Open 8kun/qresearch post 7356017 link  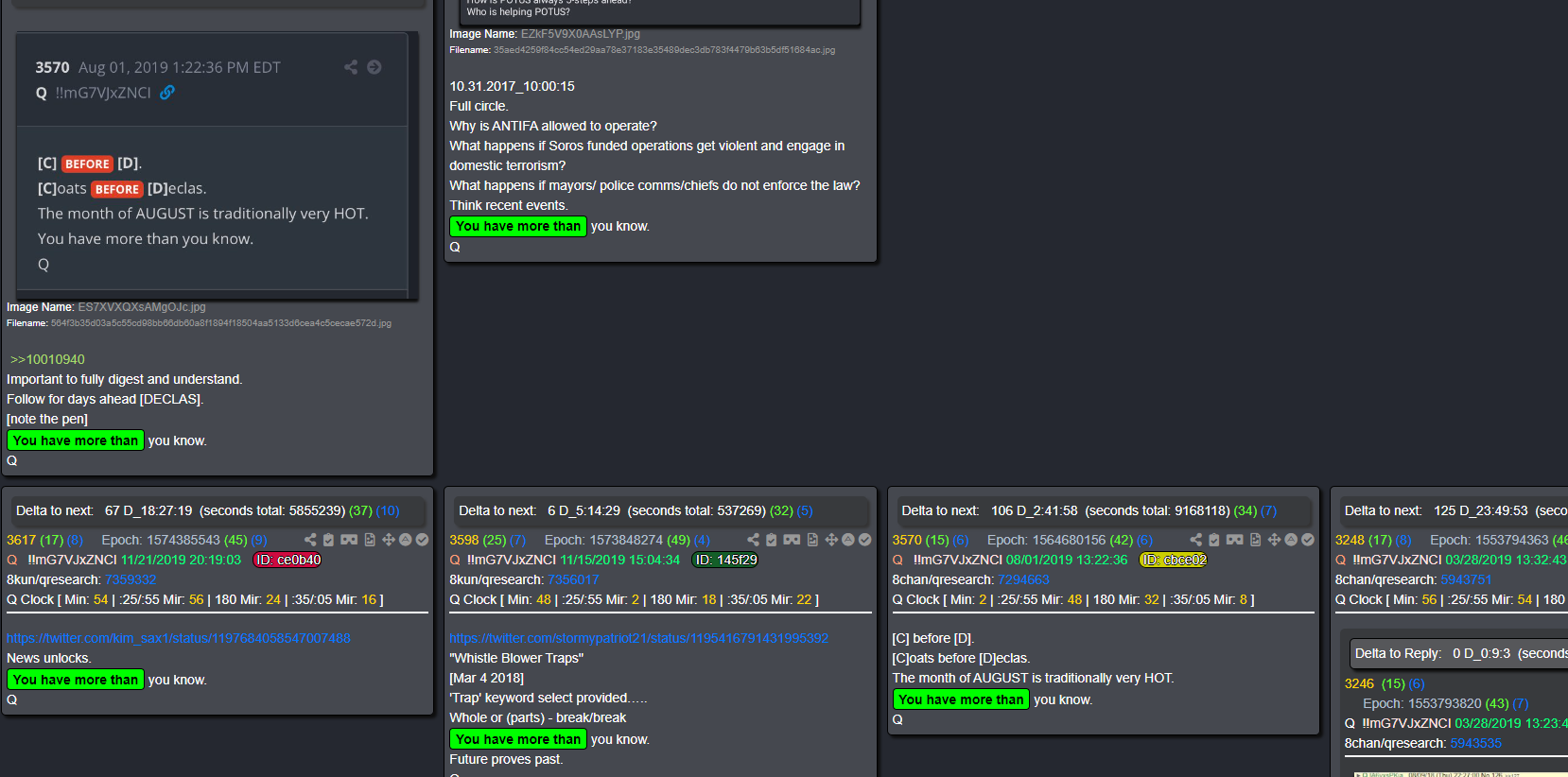point(573,579)
